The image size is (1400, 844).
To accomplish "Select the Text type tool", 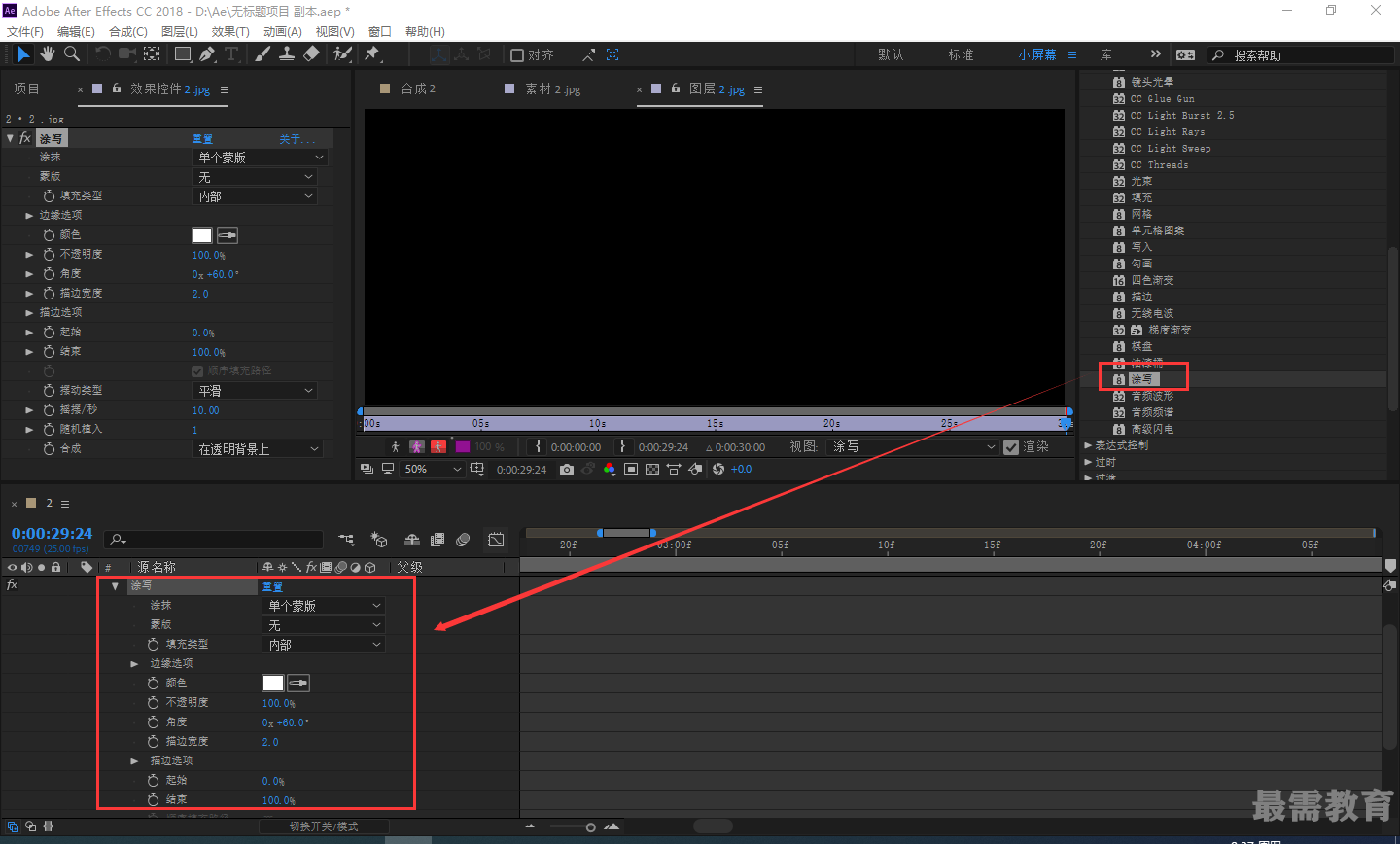I will pos(231,54).
